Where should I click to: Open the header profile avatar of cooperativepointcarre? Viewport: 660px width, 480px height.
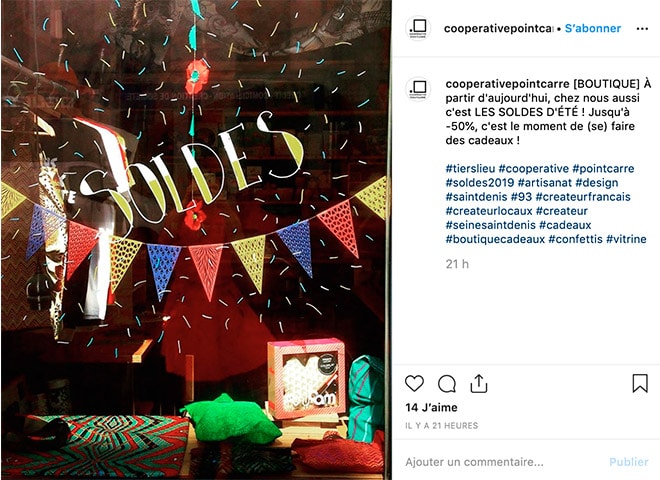click(418, 28)
